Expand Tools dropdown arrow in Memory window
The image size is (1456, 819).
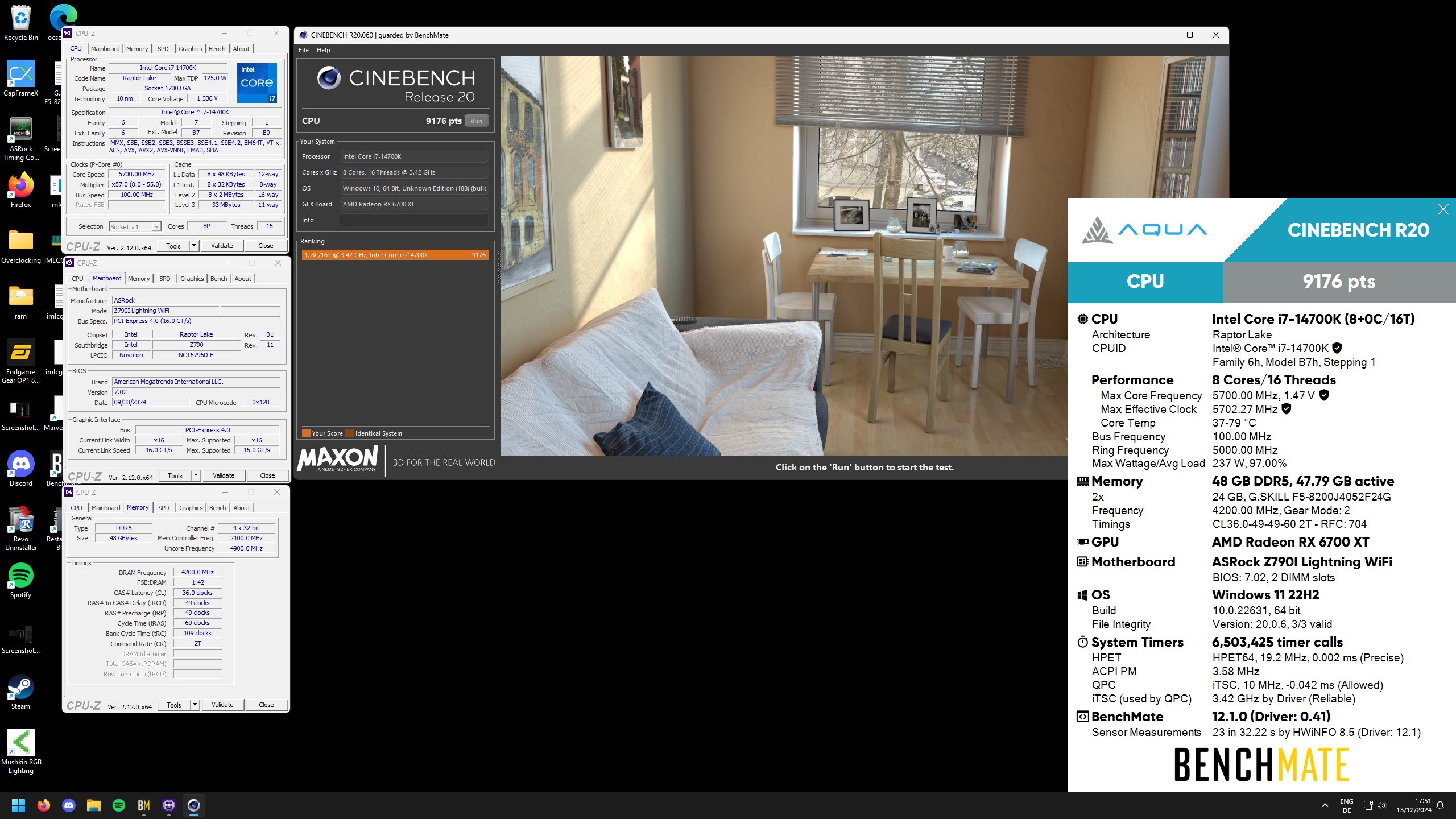click(x=195, y=705)
